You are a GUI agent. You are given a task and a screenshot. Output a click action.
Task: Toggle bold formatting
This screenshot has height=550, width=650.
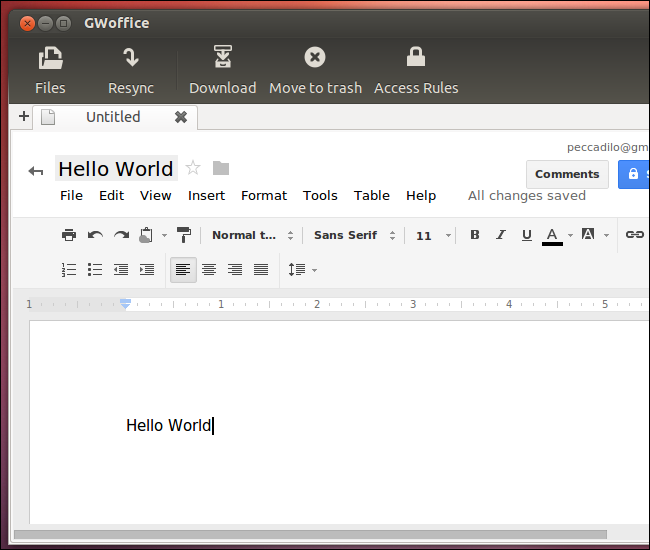(x=475, y=235)
